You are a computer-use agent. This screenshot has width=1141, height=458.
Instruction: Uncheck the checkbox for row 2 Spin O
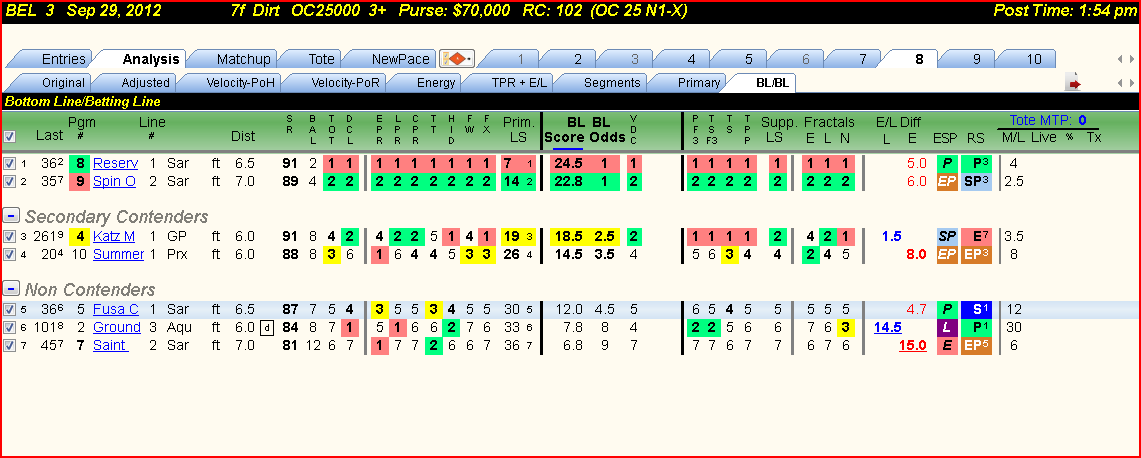click(9, 181)
